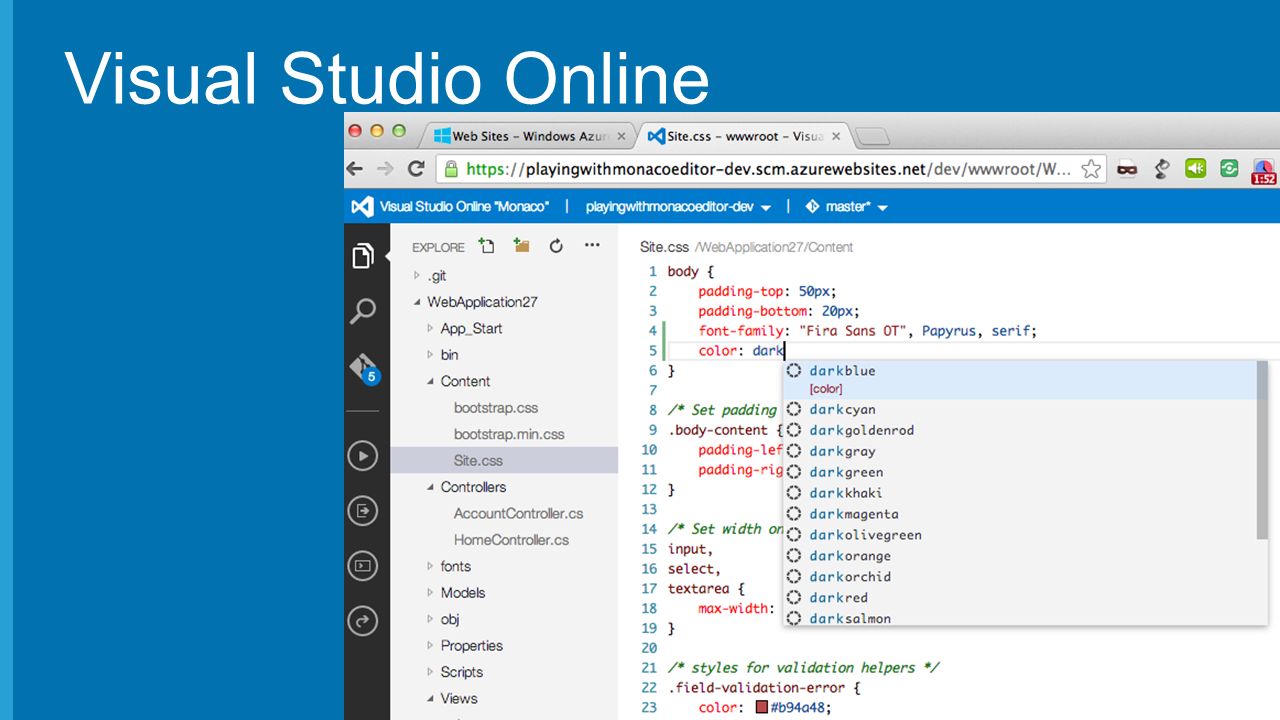
Task: Open the master* branch dropdown
Action: (846, 207)
